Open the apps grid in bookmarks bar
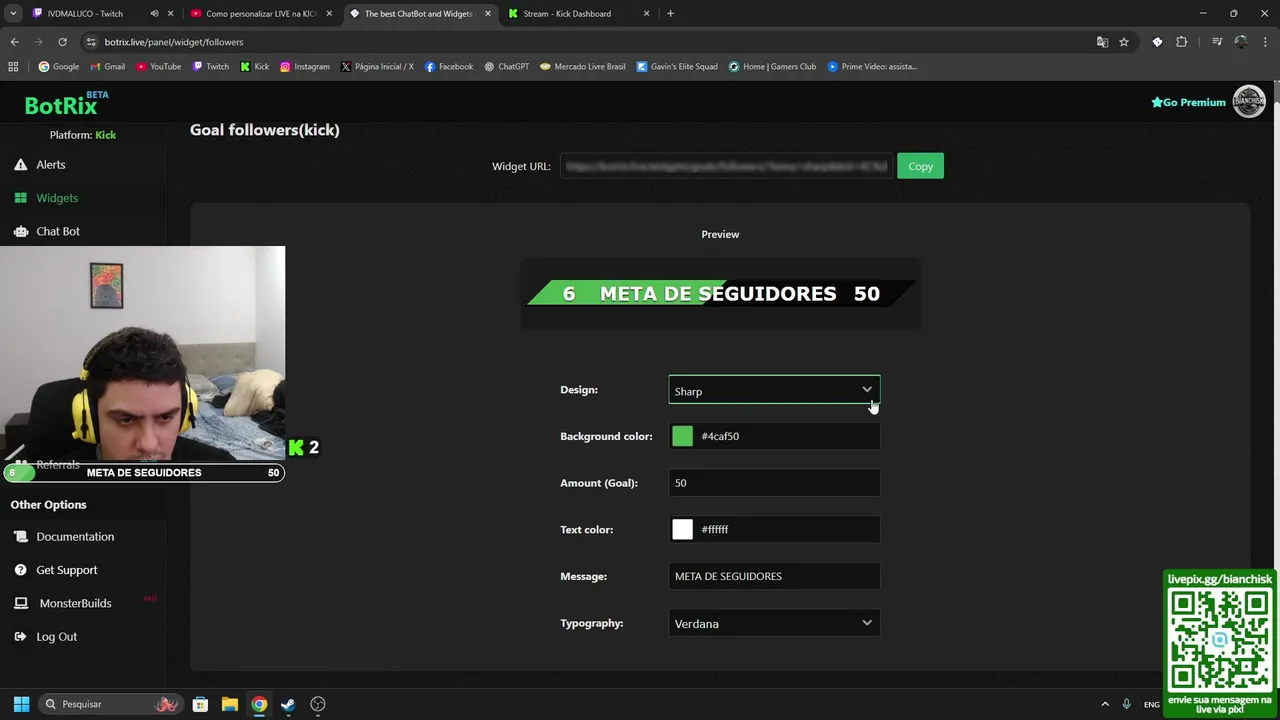 13,67
